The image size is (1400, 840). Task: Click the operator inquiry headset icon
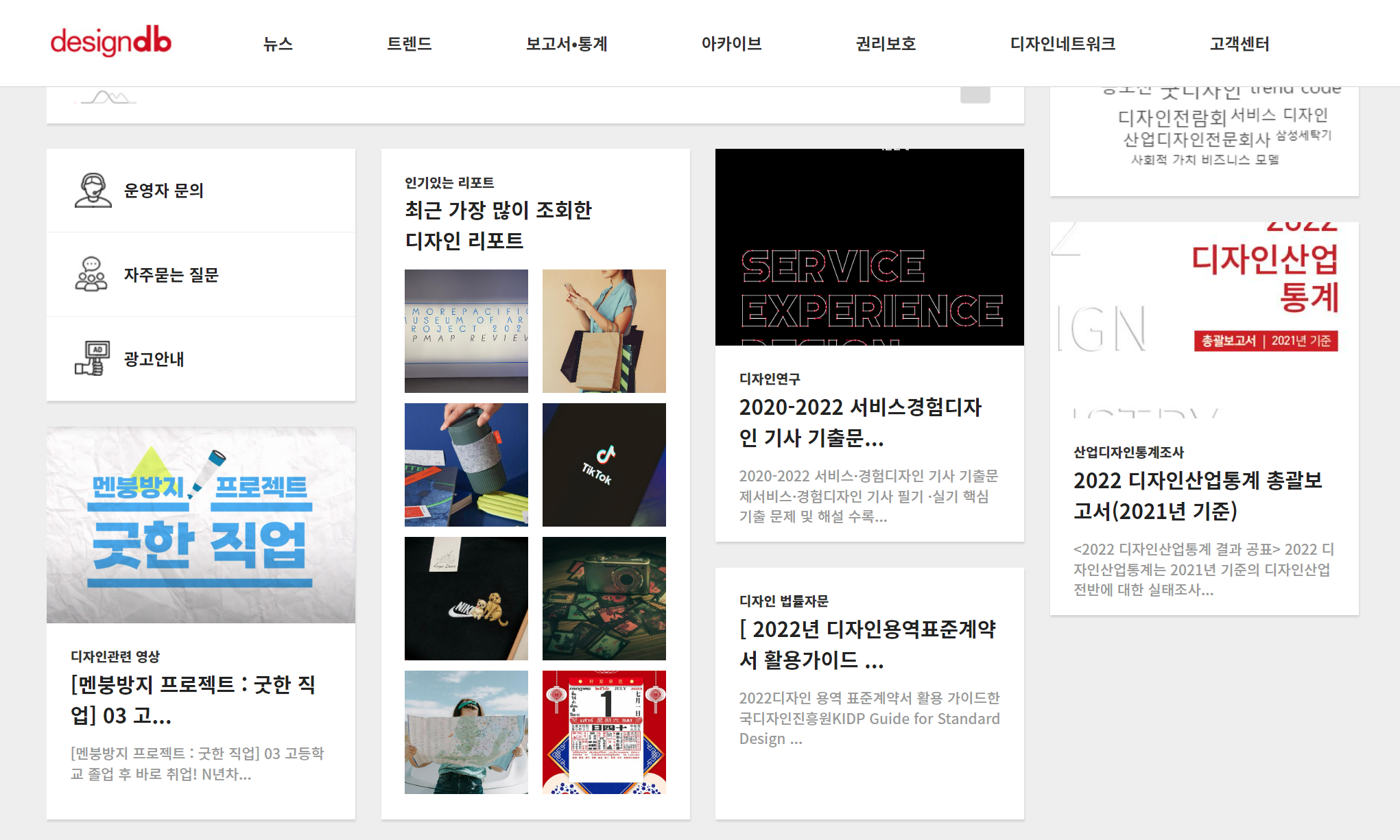click(x=93, y=191)
